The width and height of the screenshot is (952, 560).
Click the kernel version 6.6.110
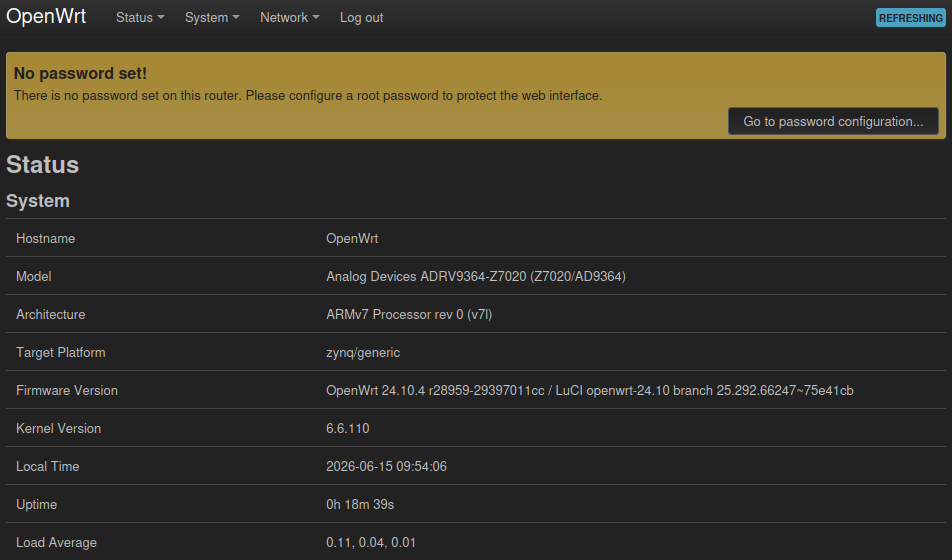tap(348, 429)
